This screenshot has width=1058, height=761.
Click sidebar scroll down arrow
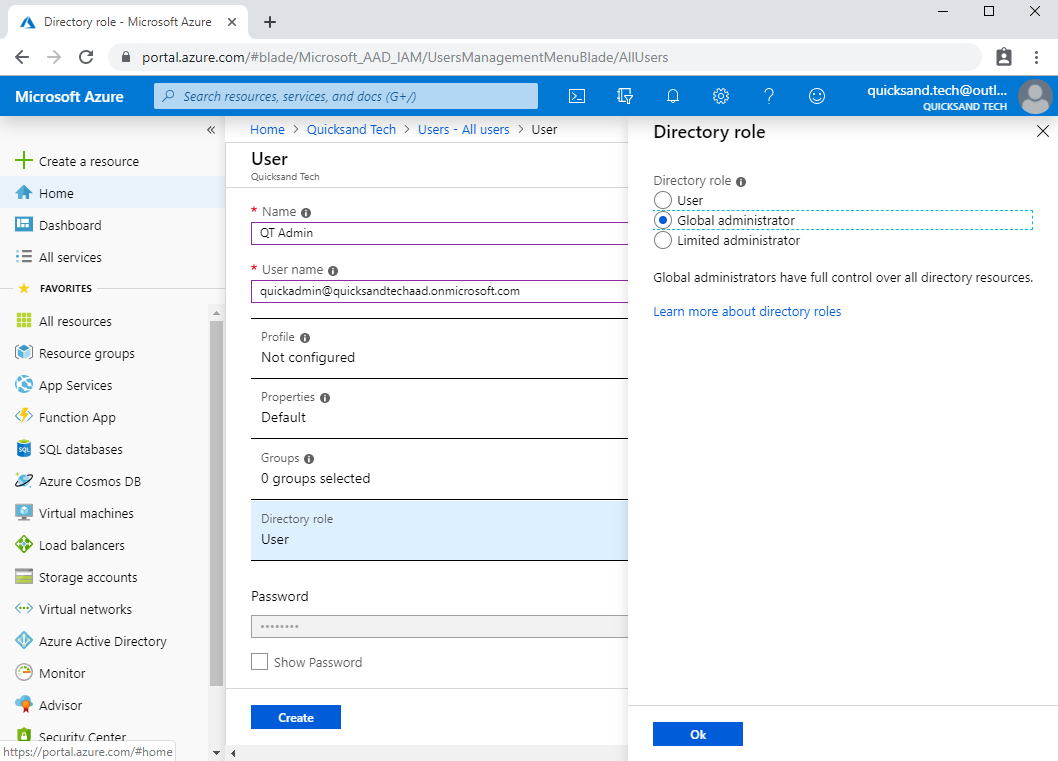(x=216, y=752)
